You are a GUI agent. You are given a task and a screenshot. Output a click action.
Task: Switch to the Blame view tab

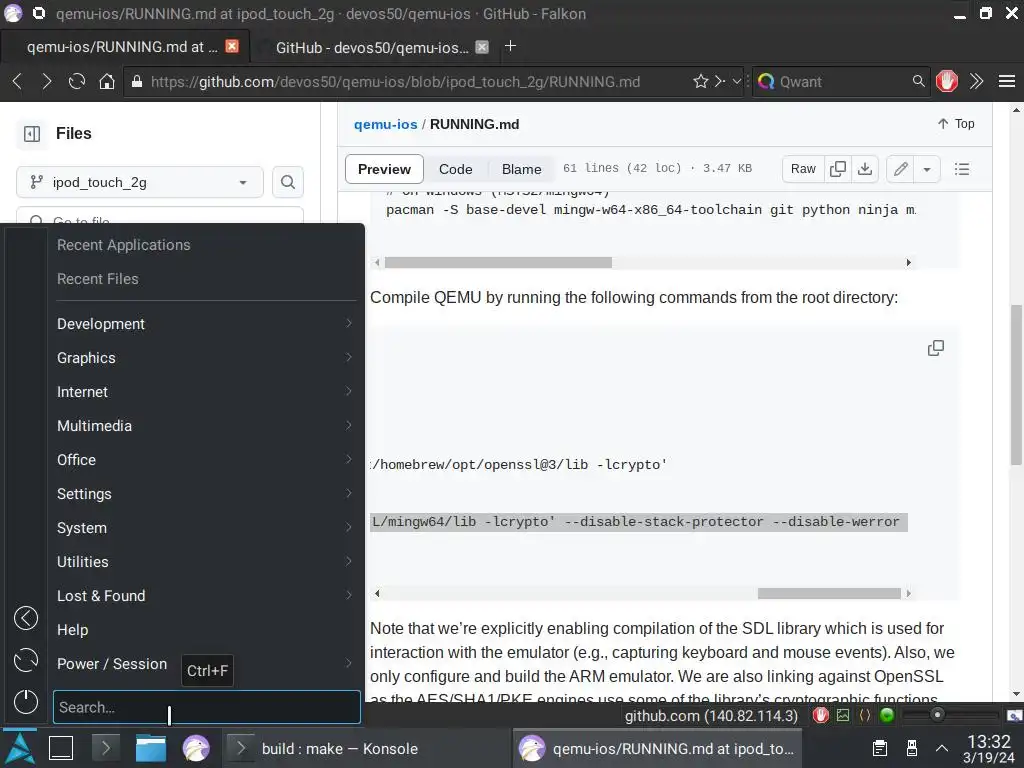(521, 169)
